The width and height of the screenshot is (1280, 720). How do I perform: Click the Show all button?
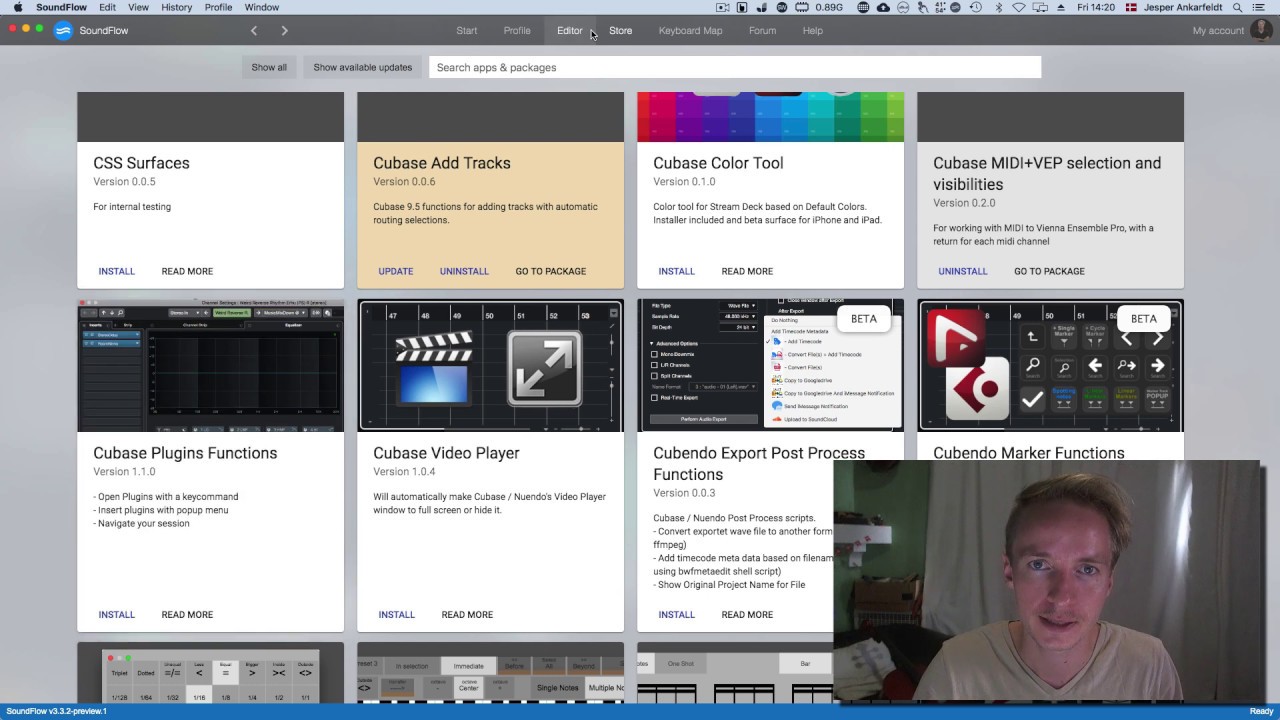[269, 67]
